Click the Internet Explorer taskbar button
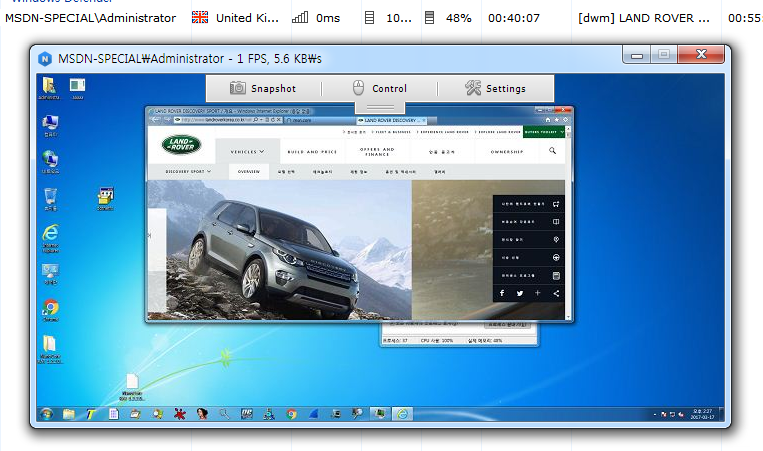763x451 pixels. point(402,414)
